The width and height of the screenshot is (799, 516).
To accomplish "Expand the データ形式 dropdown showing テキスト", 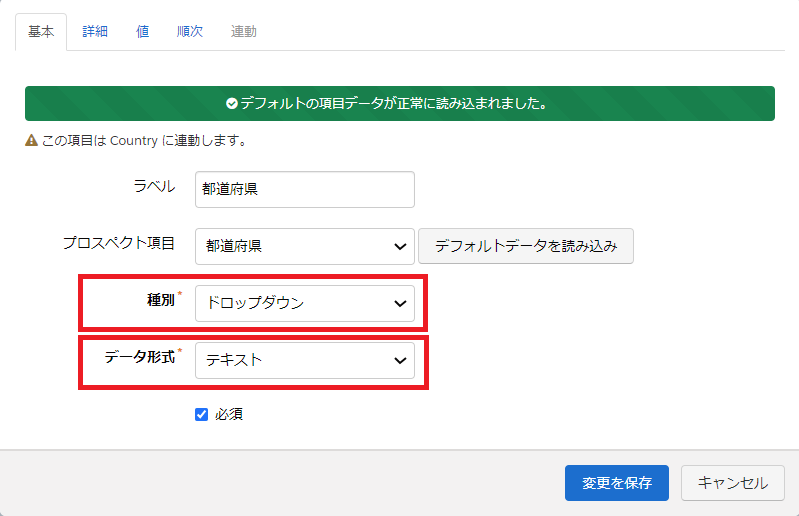I will coord(305,361).
